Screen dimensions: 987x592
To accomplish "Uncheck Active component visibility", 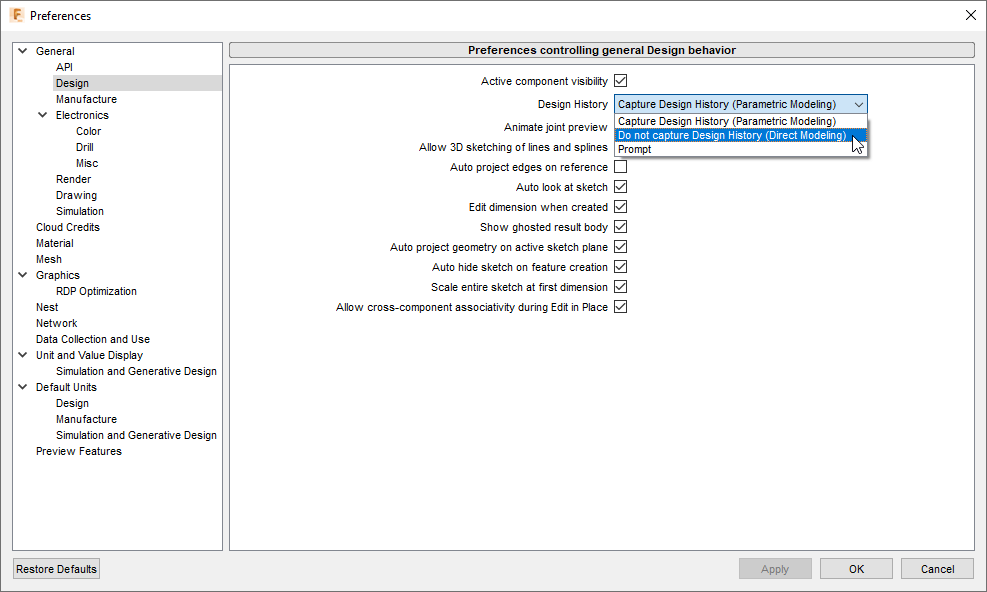I will [x=621, y=81].
